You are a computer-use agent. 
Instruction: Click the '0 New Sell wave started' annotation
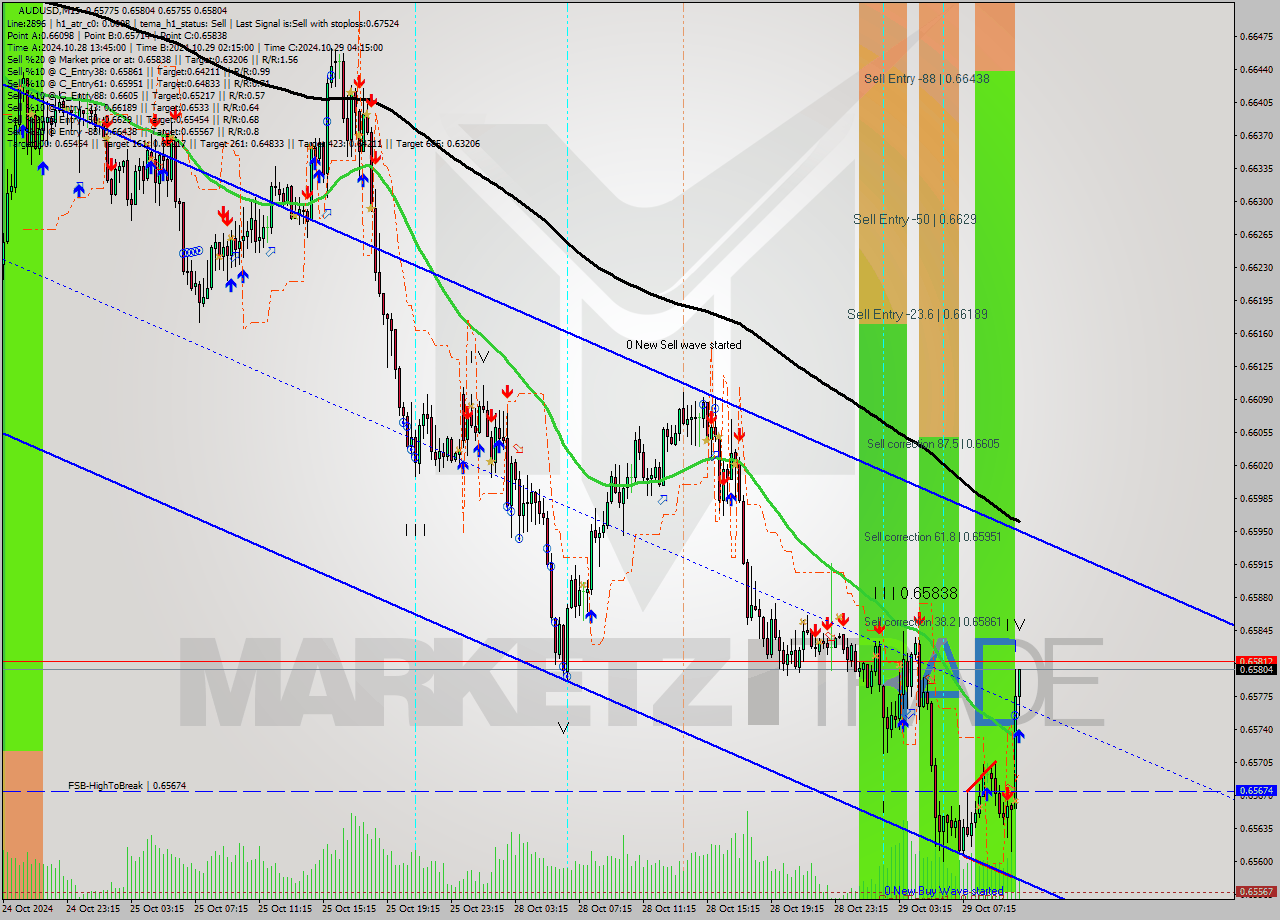(684, 345)
